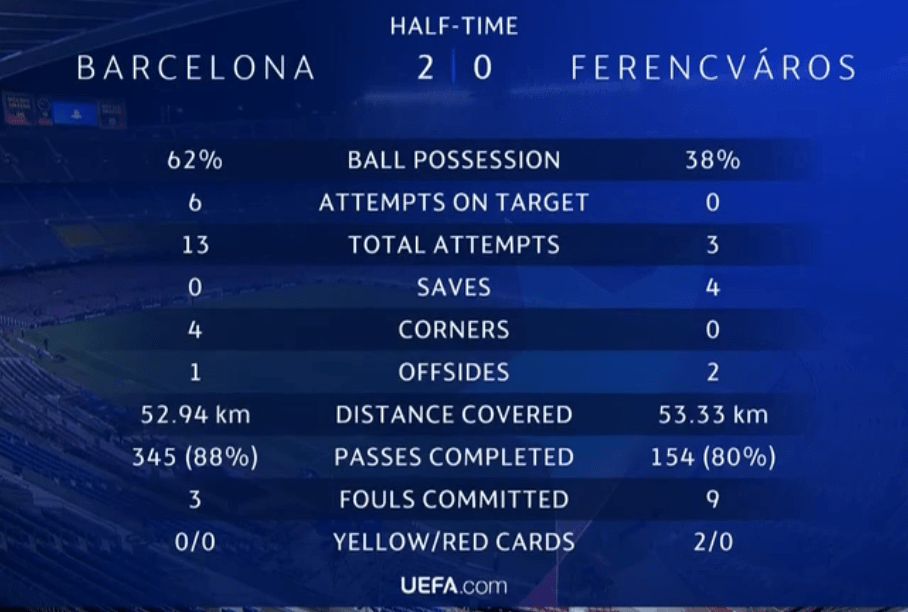Select the BALL POSSESSION stat label
The width and height of the screenshot is (908, 612).
(454, 160)
